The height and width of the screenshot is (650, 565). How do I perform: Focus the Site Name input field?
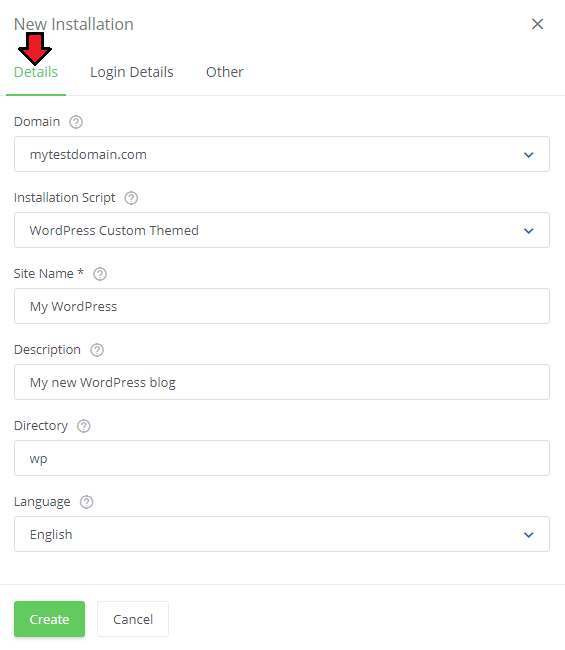(x=282, y=306)
